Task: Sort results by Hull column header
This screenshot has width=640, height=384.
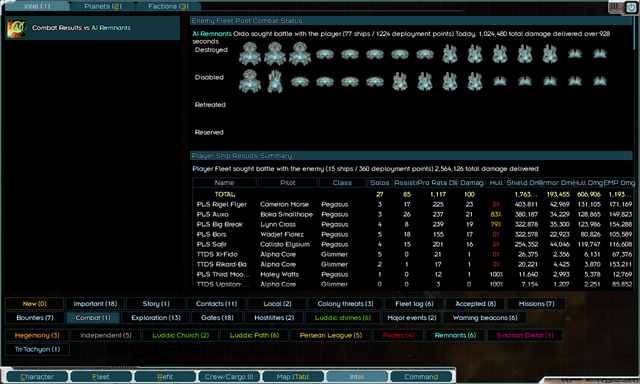Action: tap(496, 183)
